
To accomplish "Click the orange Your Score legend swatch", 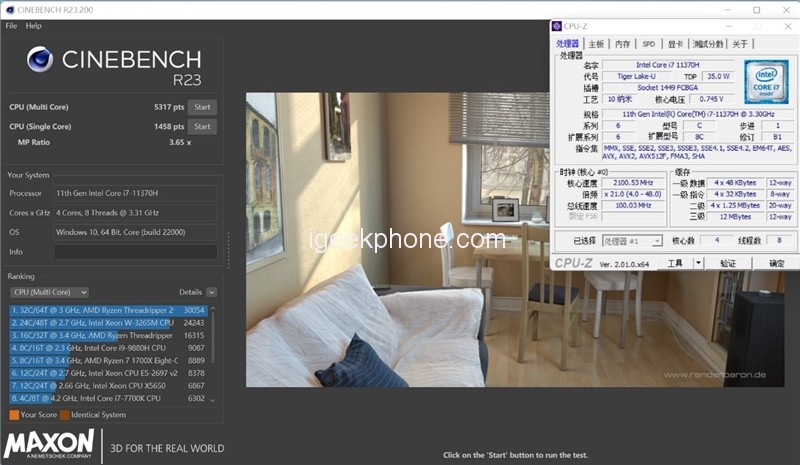I will pos(14,414).
